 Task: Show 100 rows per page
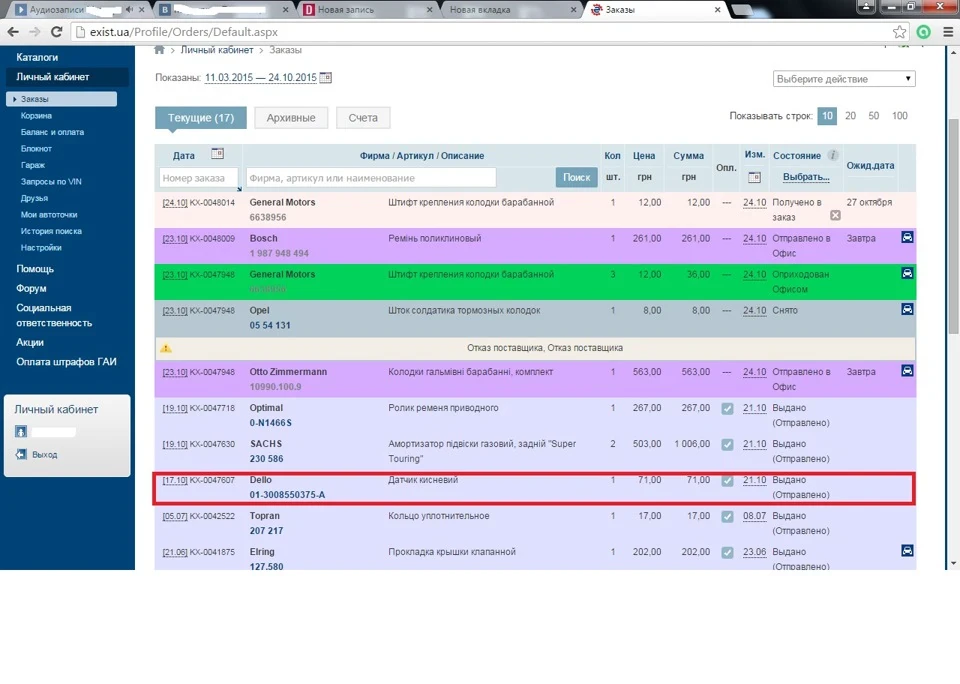[x=899, y=116]
